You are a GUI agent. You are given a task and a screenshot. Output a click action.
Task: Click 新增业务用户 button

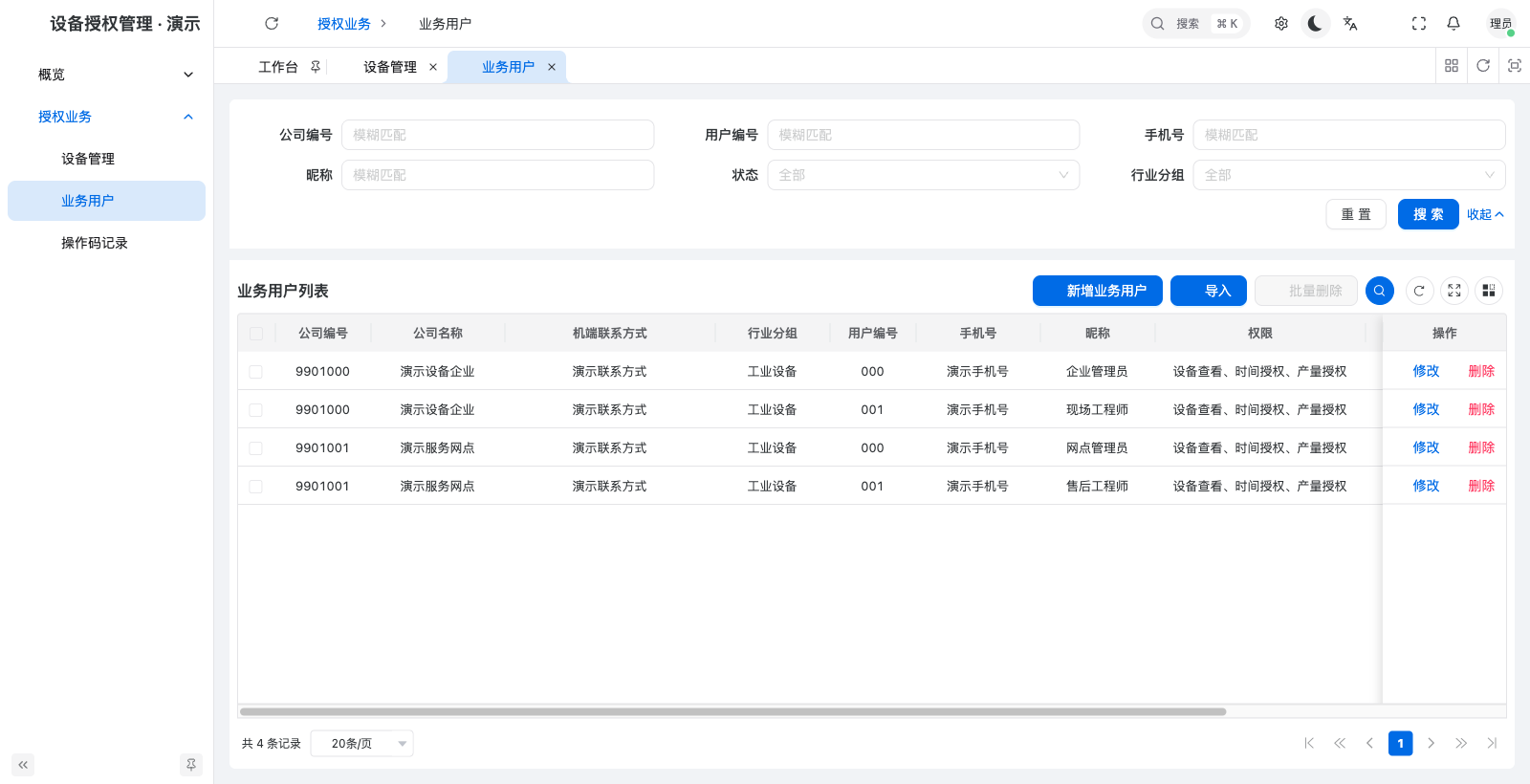point(1098,291)
